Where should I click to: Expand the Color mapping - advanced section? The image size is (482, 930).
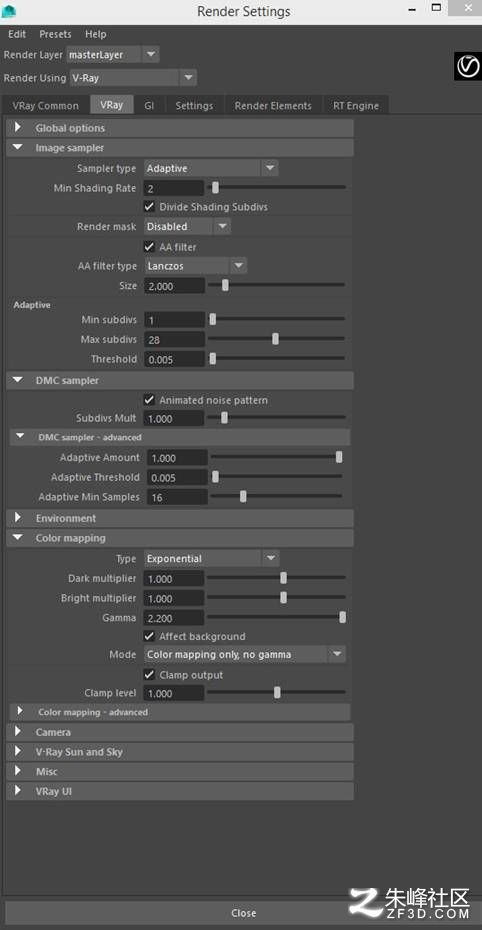pos(180,712)
